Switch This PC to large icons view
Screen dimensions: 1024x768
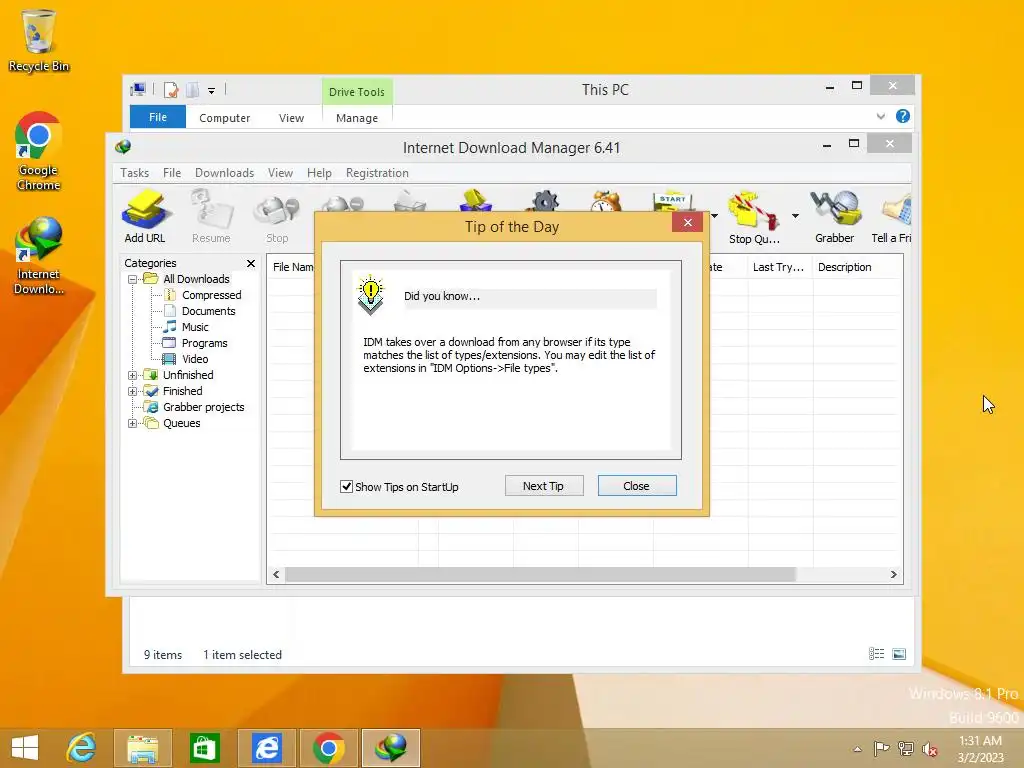point(899,654)
